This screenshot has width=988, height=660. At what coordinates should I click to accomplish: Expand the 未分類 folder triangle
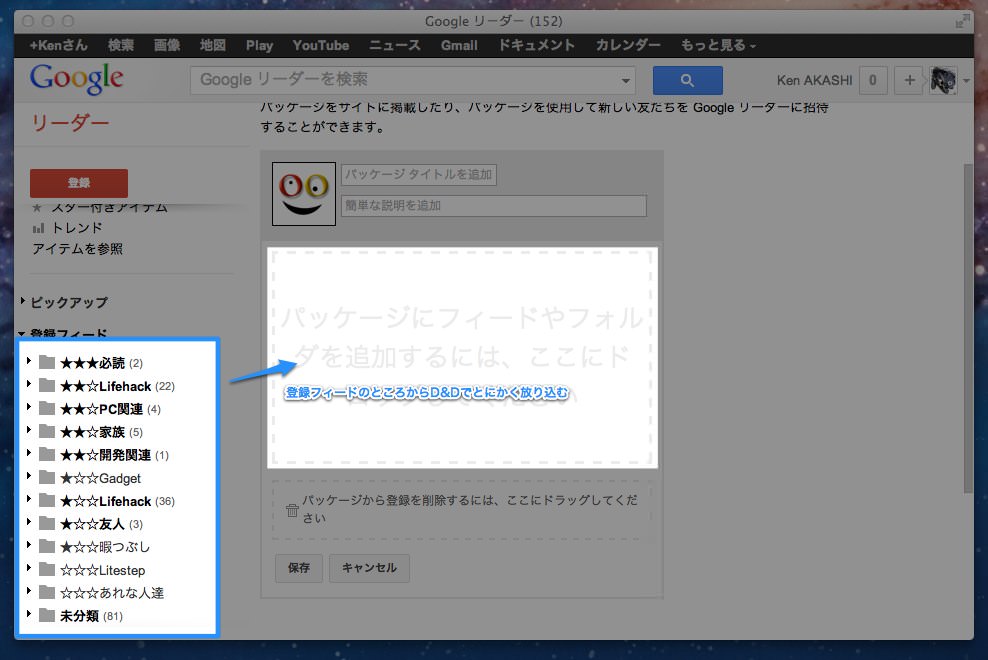(28, 613)
